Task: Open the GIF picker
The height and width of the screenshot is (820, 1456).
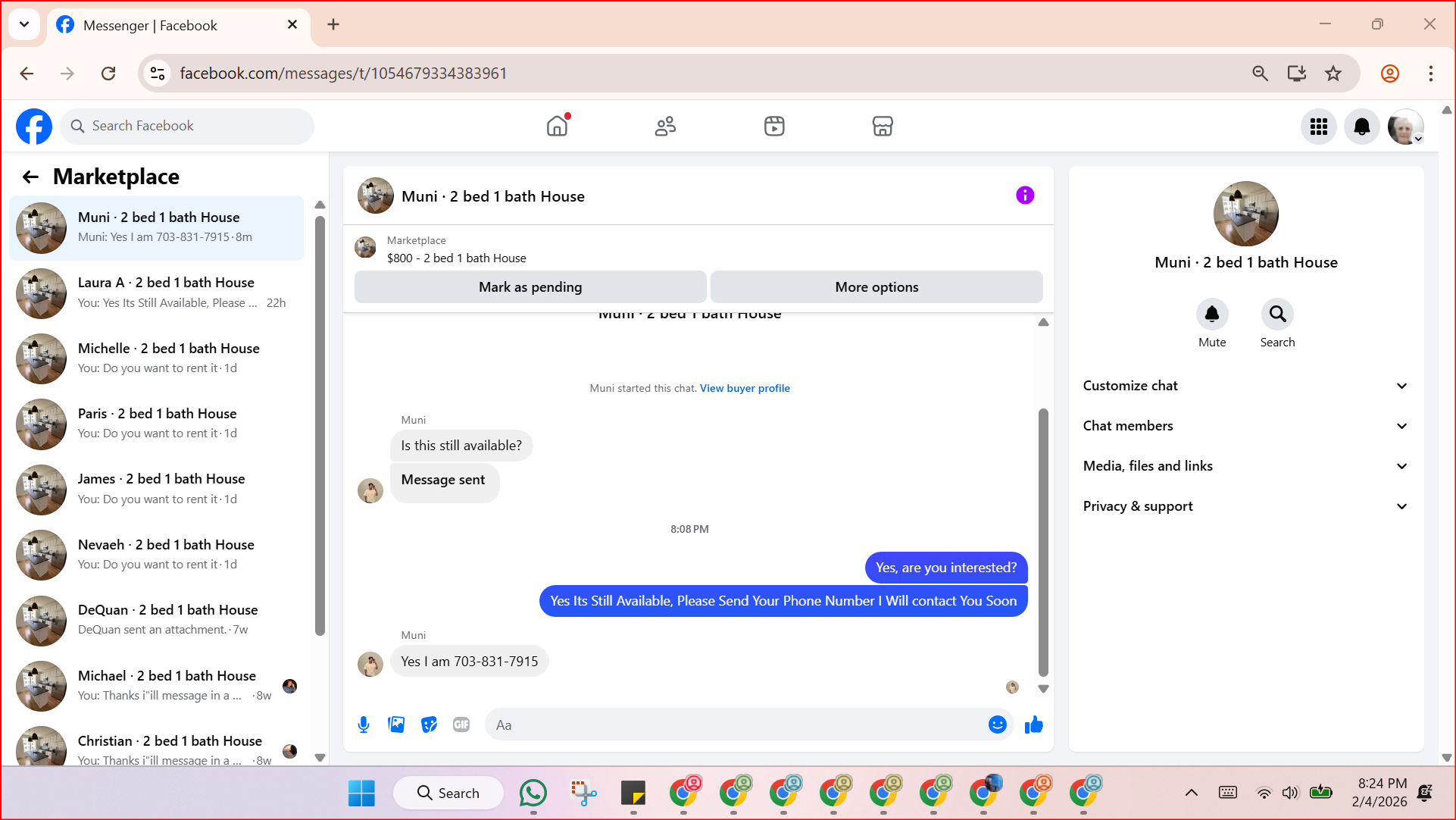Action: point(461,725)
